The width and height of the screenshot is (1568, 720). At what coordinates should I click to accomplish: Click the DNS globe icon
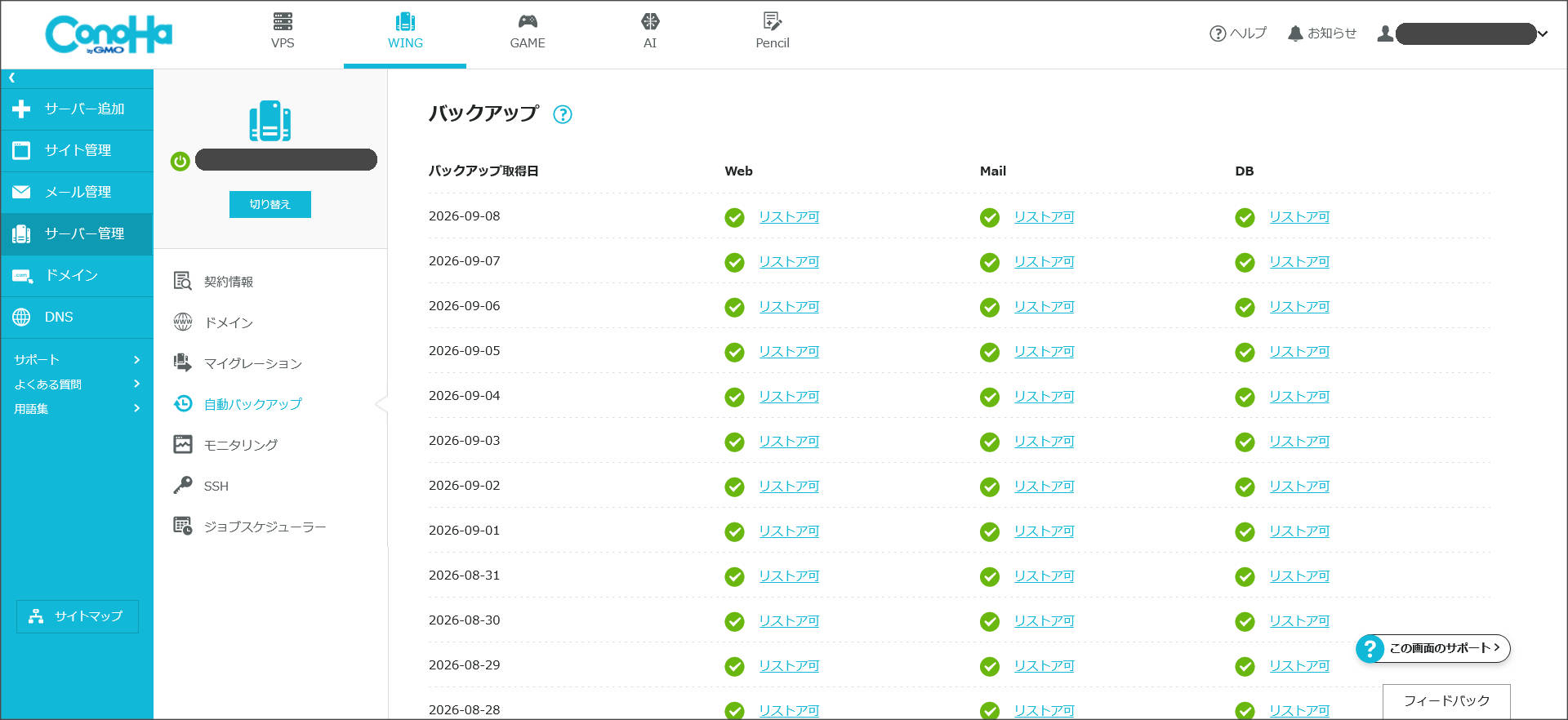pyautogui.click(x=21, y=317)
